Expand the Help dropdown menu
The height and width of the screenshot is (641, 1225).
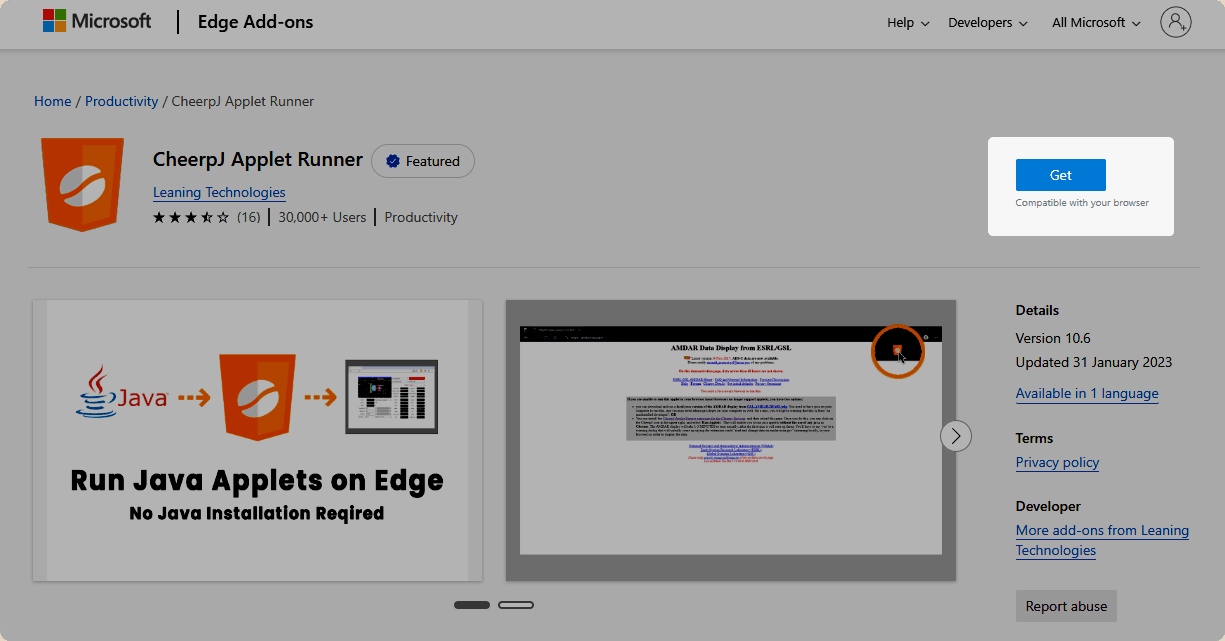click(907, 23)
